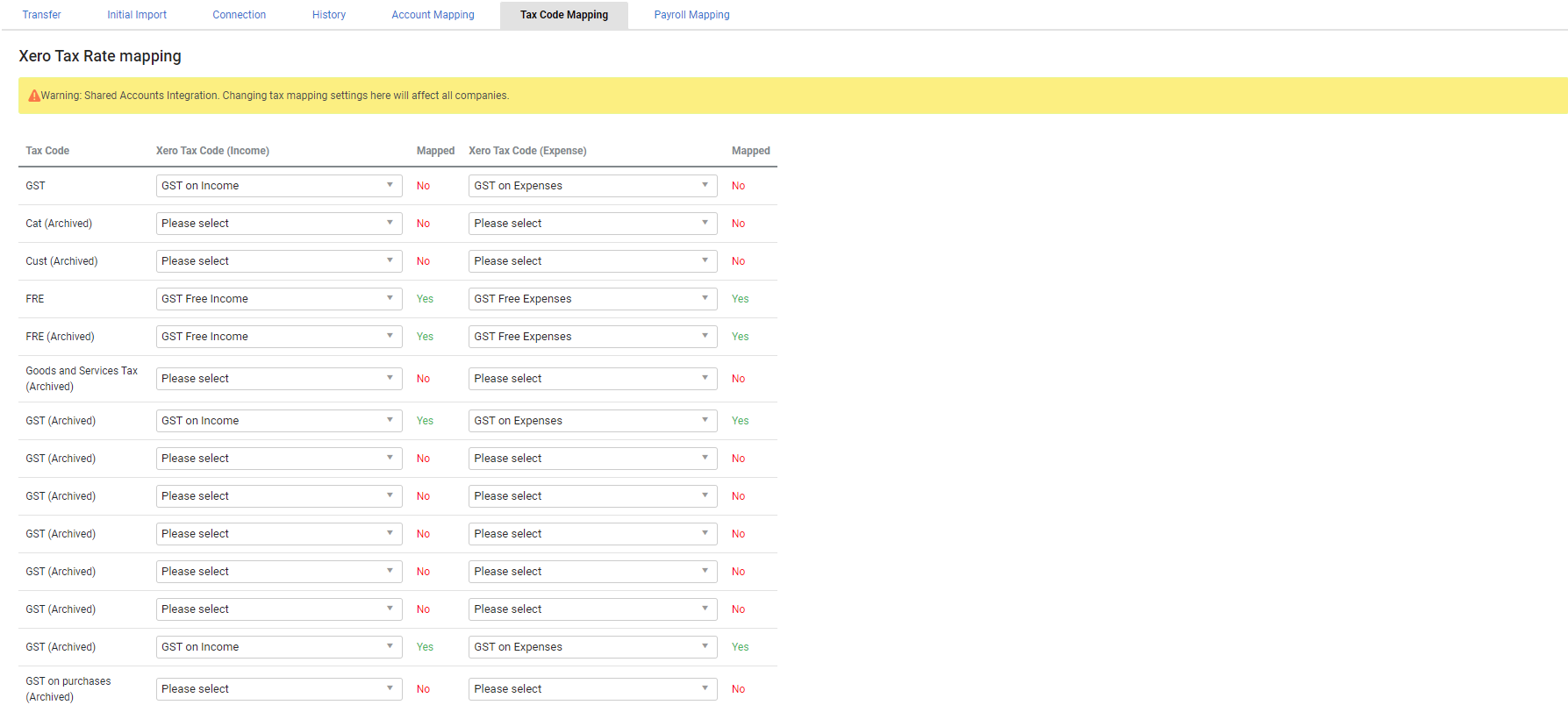Click GST on purchases (Archived) label
The image size is (1568, 712).
point(68,689)
